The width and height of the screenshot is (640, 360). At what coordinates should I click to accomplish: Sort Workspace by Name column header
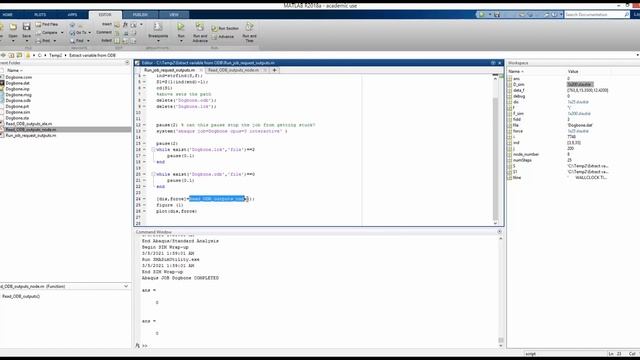coord(516,71)
